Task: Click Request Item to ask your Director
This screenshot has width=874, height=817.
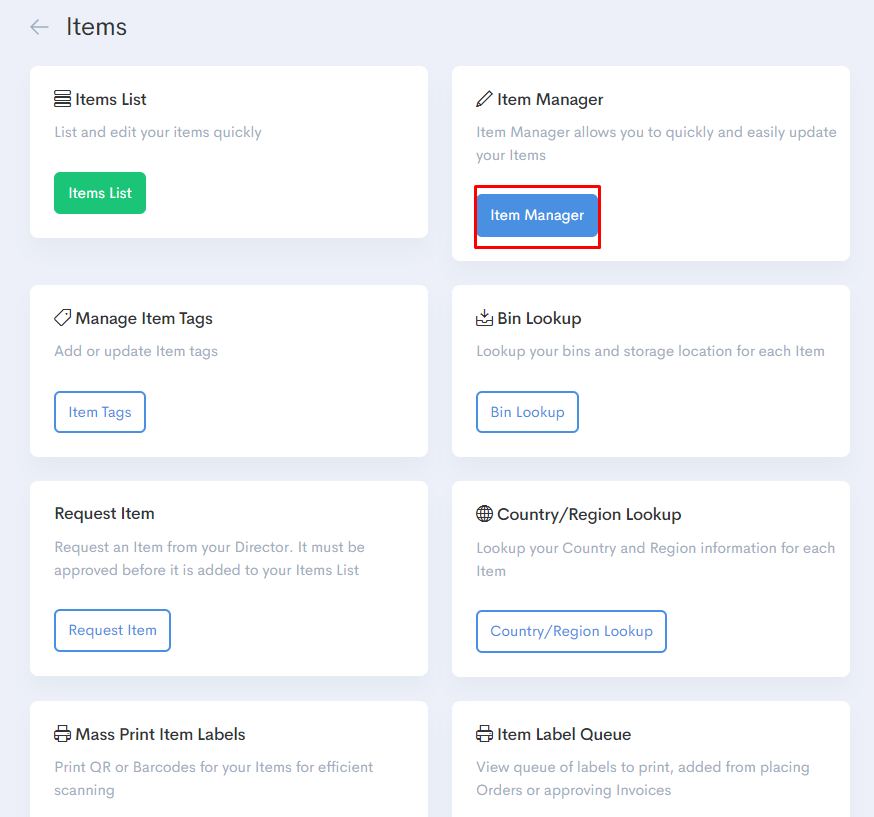Action: (x=112, y=630)
